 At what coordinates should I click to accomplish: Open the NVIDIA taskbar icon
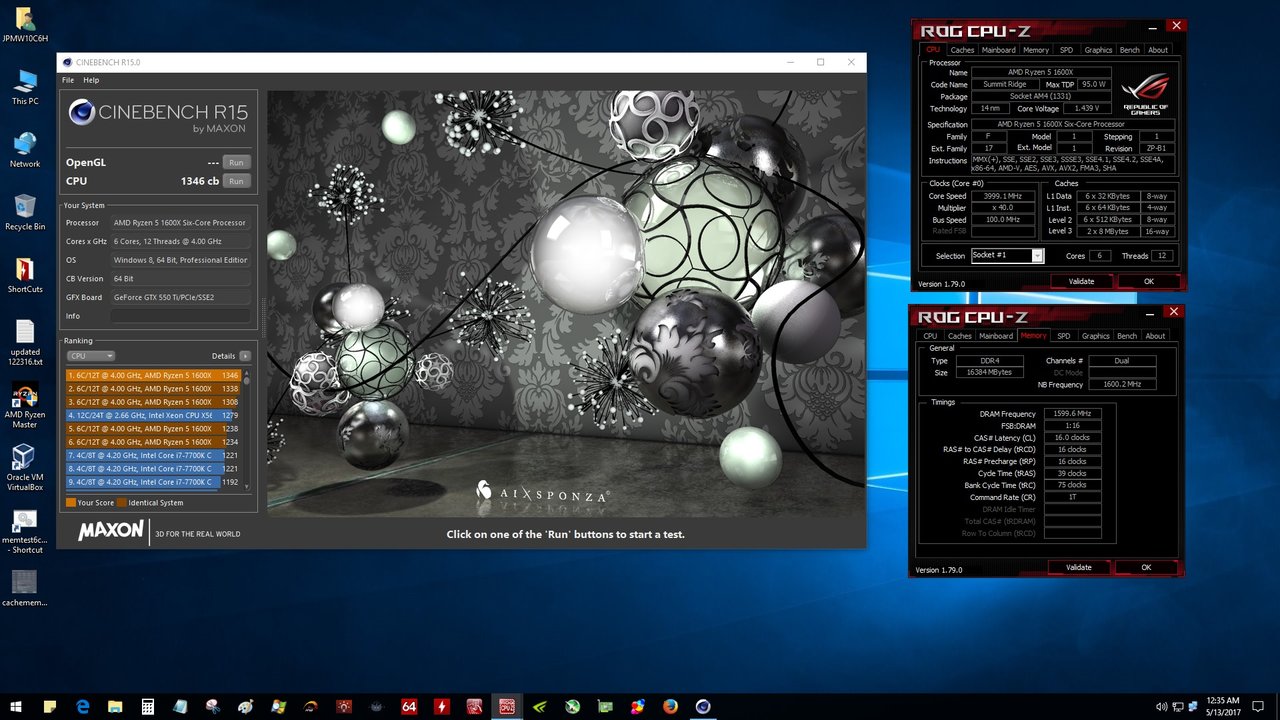539,706
